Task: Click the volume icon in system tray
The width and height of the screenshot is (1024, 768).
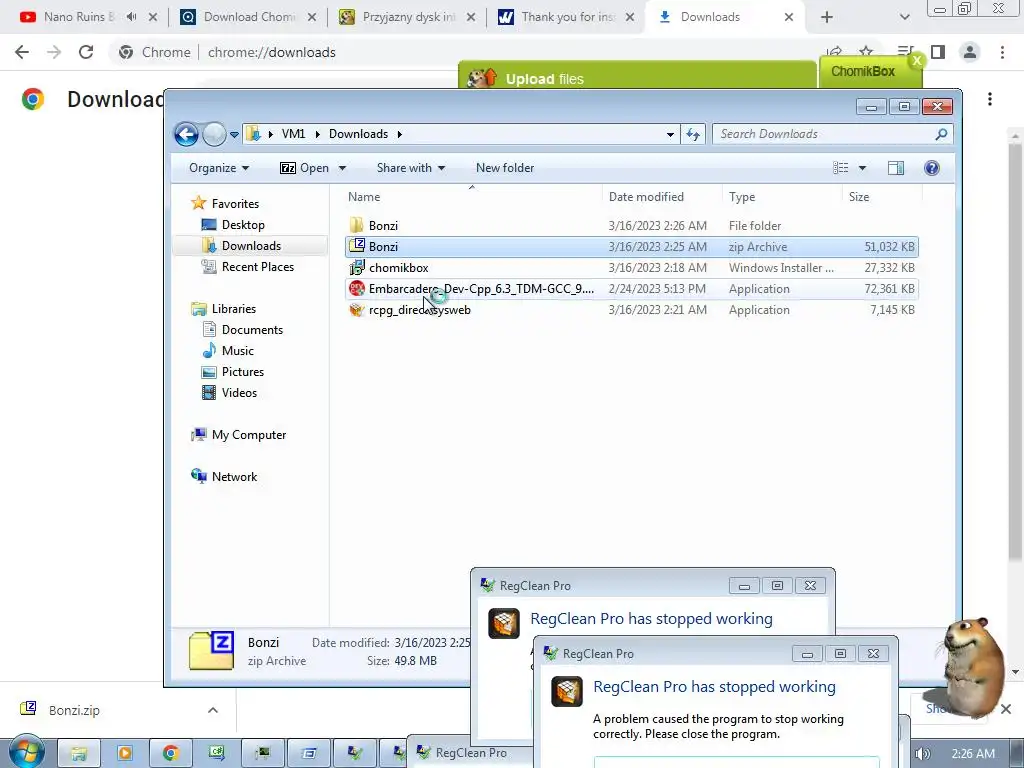Action: [x=922, y=754]
